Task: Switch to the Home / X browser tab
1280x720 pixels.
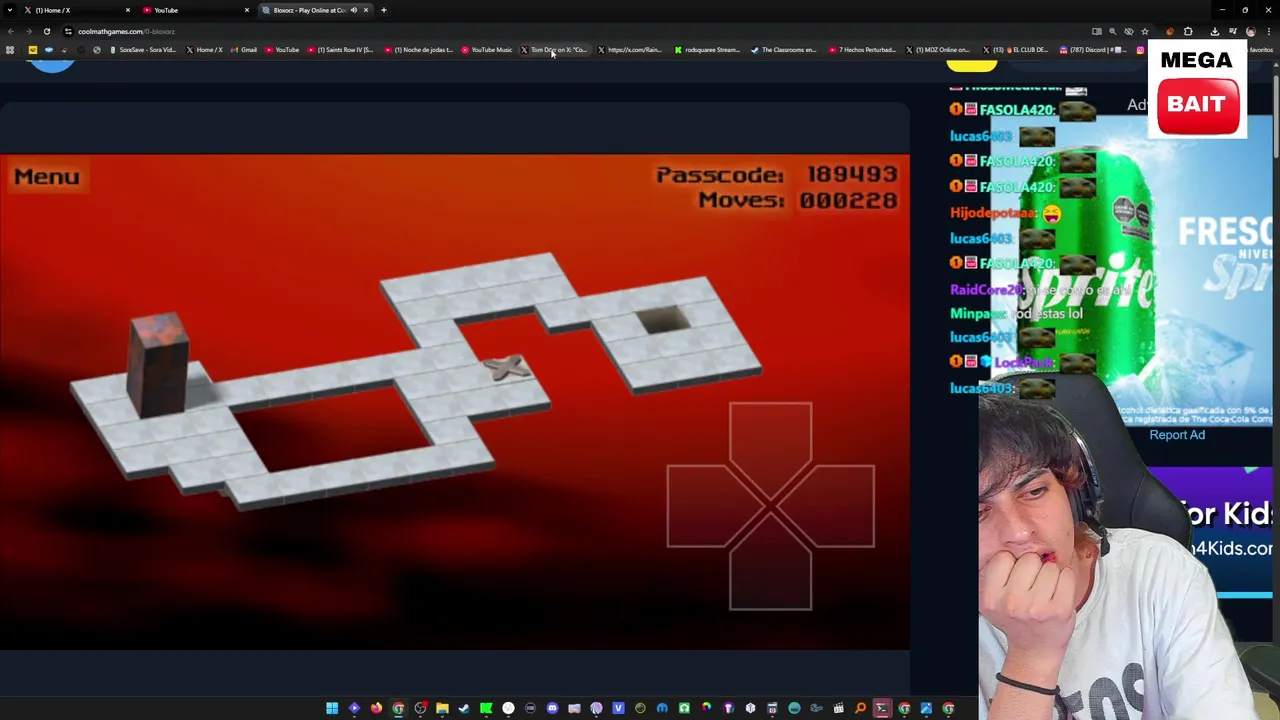Action: [75, 10]
